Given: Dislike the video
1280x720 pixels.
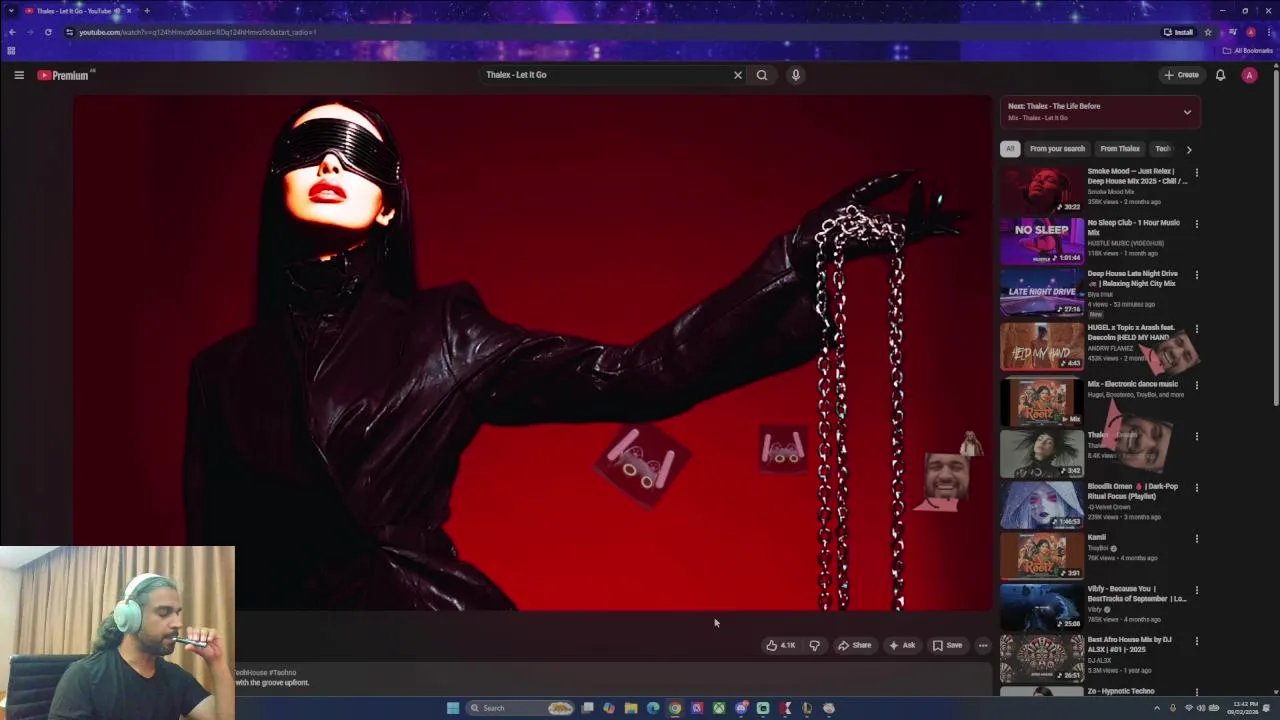Looking at the screenshot, I should (x=814, y=645).
